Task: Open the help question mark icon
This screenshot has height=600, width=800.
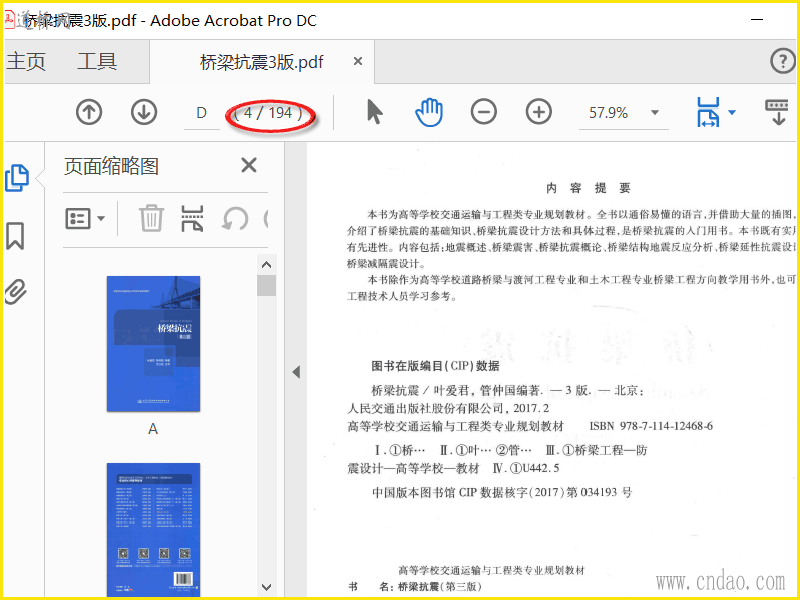Action: click(x=783, y=61)
